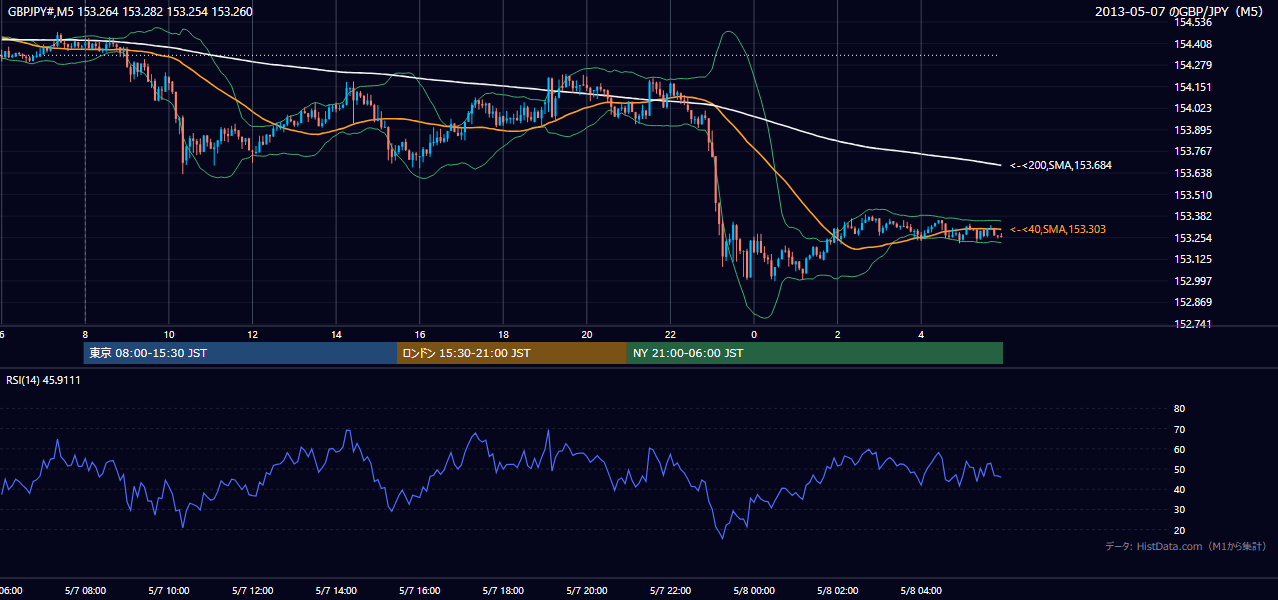Click price axis label 154.023
Viewport: 1278px width, 600px height.
[x=1192, y=108]
